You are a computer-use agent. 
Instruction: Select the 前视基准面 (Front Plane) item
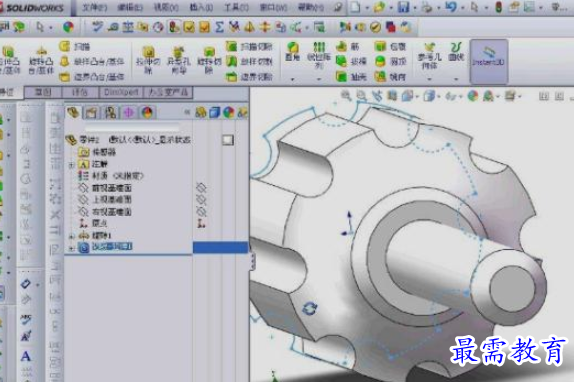105,188
